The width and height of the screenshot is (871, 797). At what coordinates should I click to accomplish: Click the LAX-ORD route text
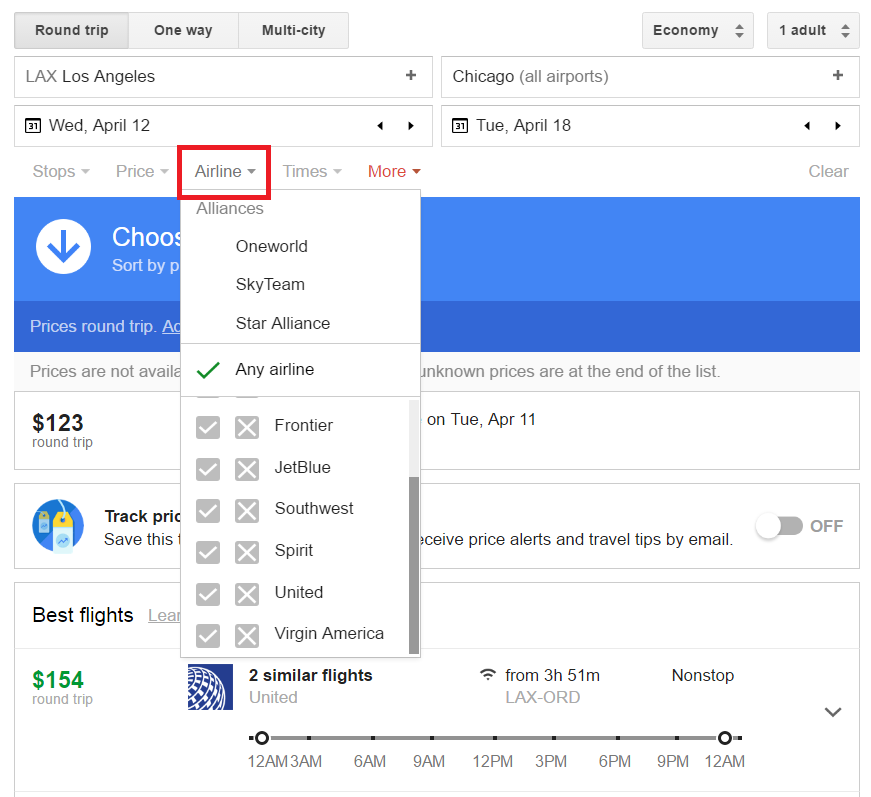pos(543,697)
